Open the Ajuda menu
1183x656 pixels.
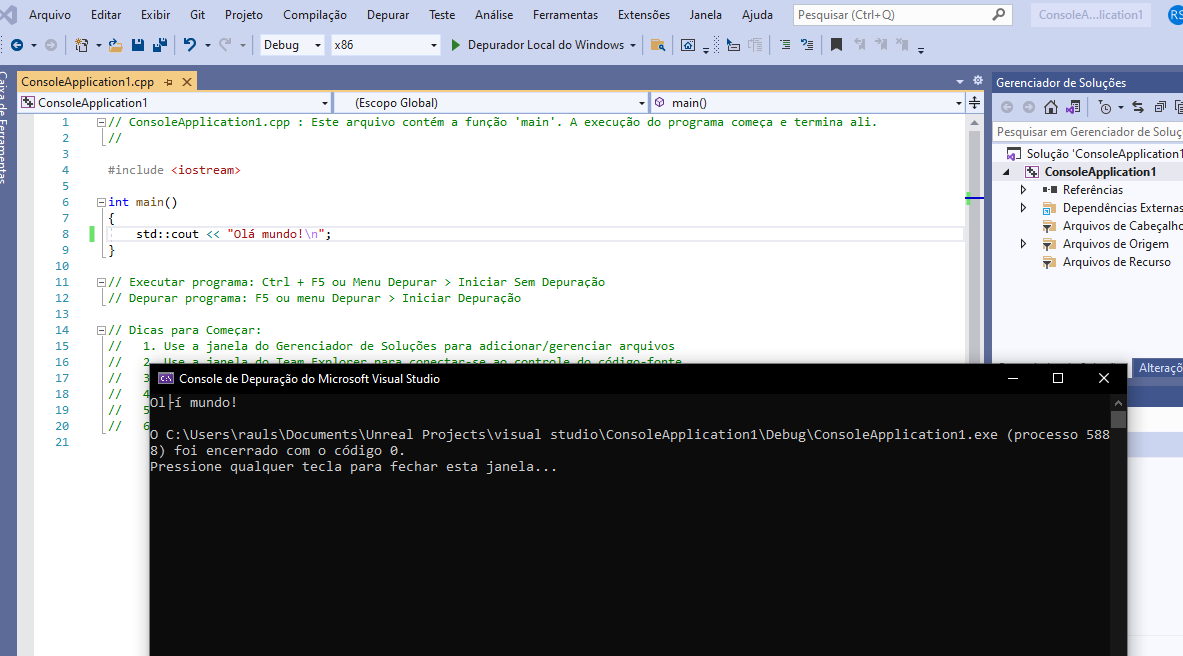point(757,15)
